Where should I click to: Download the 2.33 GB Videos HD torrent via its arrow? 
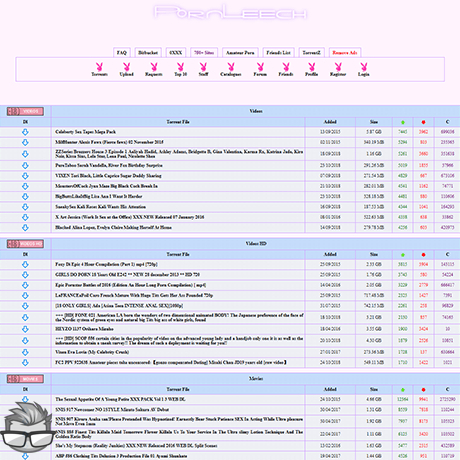[x=25, y=265]
